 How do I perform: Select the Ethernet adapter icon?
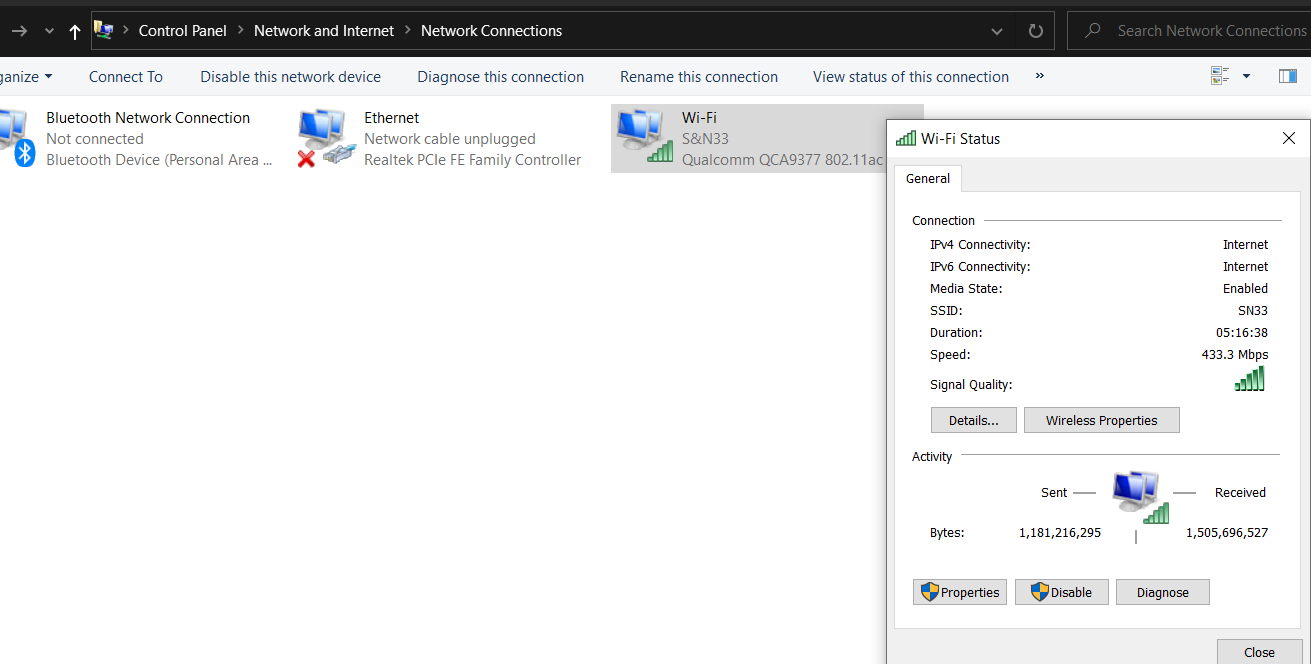coord(327,137)
